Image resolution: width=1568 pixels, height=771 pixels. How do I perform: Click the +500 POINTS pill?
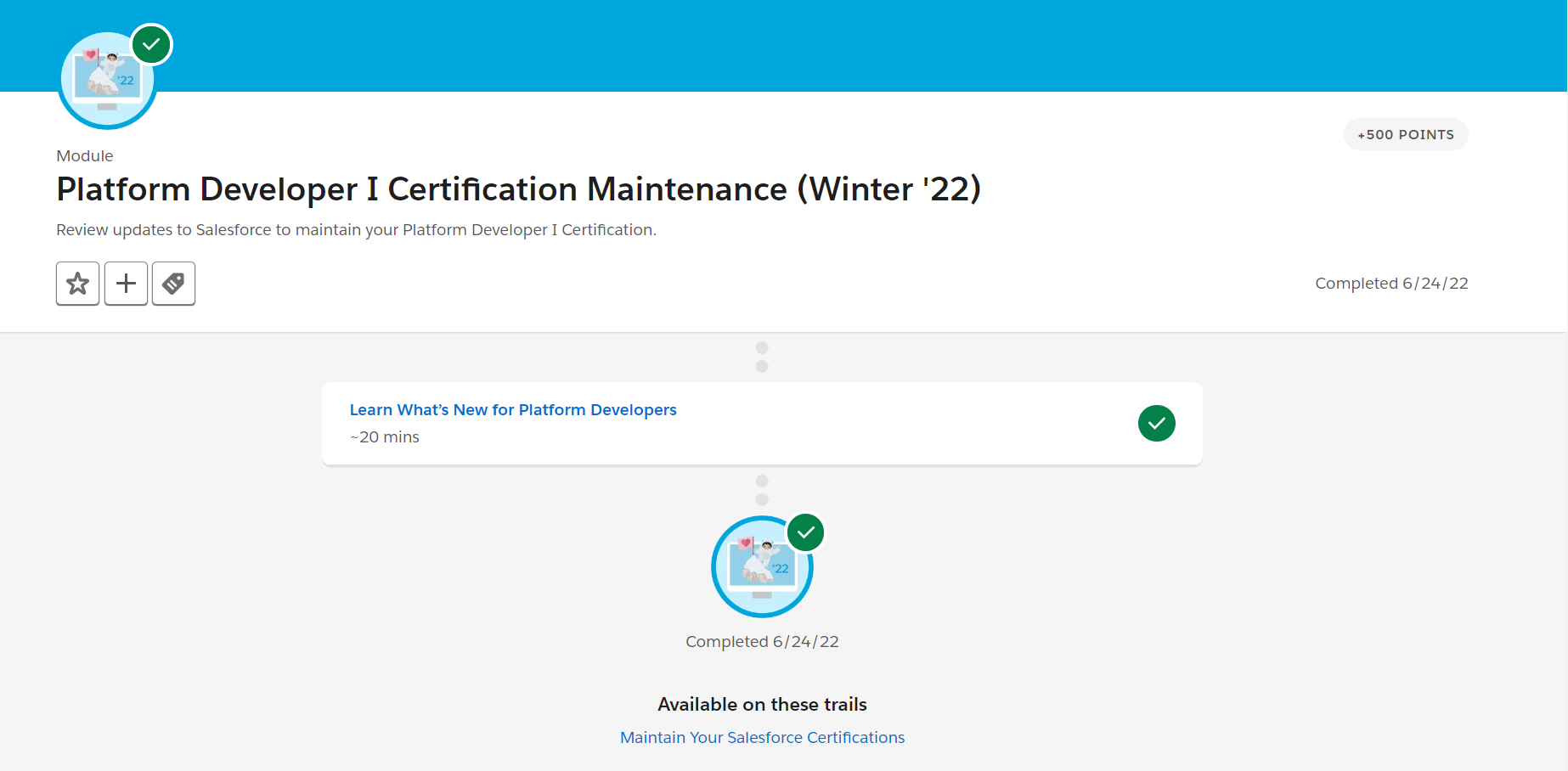(x=1406, y=134)
